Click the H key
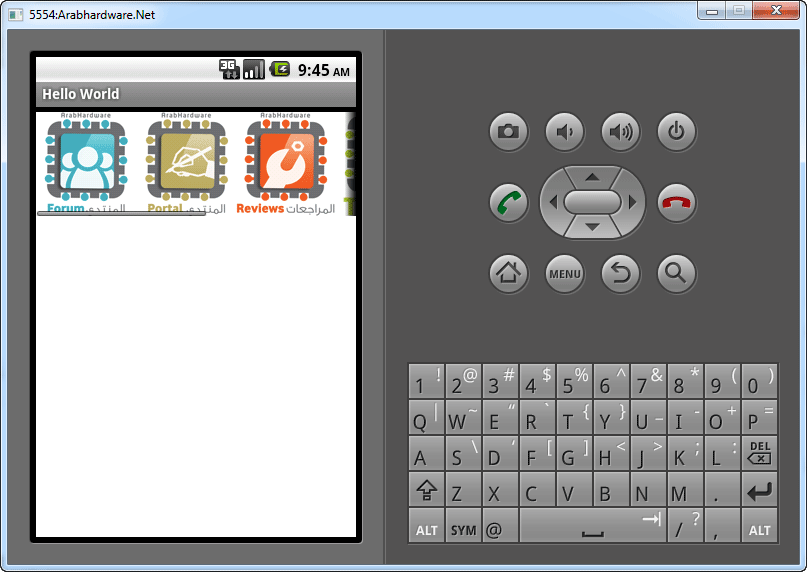The height and width of the screenshot is (572, 807). pos(611,453)
